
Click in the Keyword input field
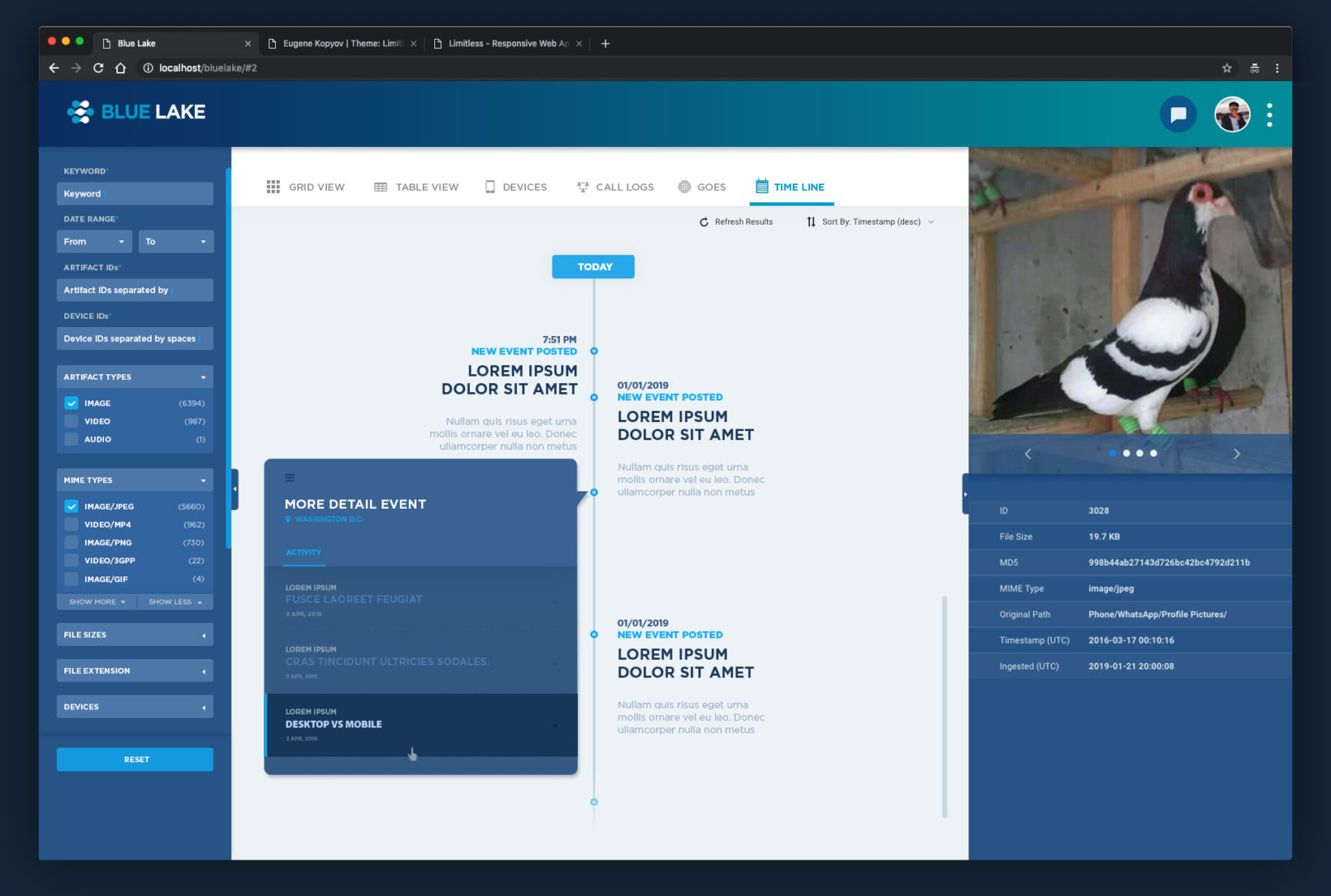(135, 194)
